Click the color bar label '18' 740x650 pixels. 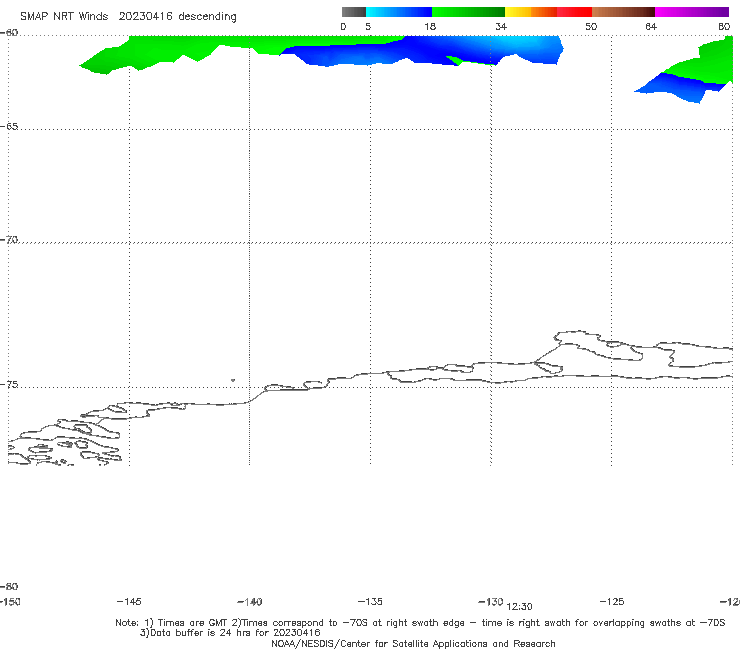(x=430, y=26)
